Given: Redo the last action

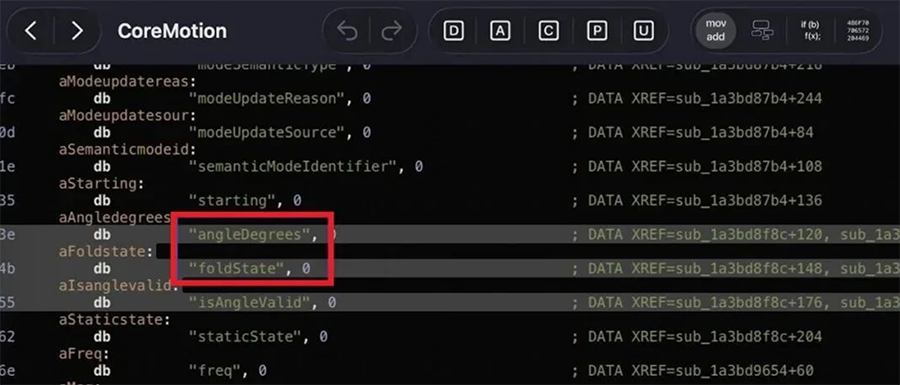Looking at the screenshot, I should pyautogui.click(x=391, y=31).
